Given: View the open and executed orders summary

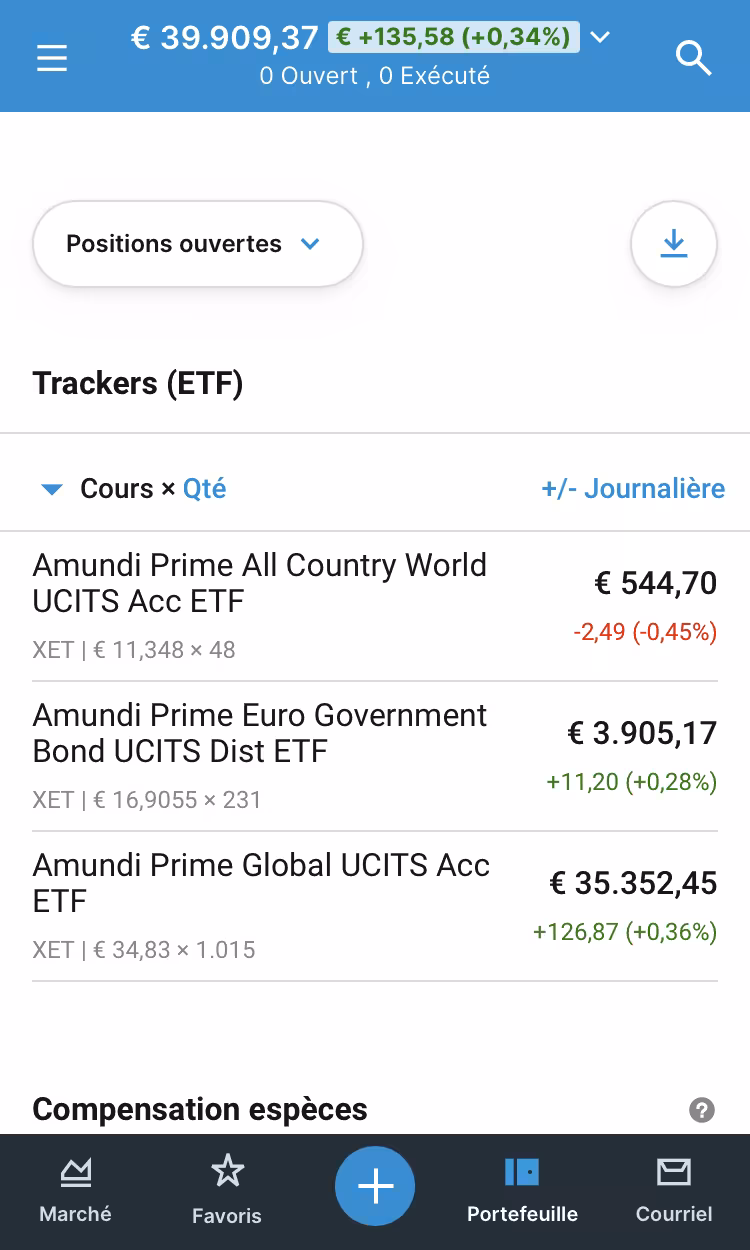Looking at the screenshot, I should click(x=374, y=76).
